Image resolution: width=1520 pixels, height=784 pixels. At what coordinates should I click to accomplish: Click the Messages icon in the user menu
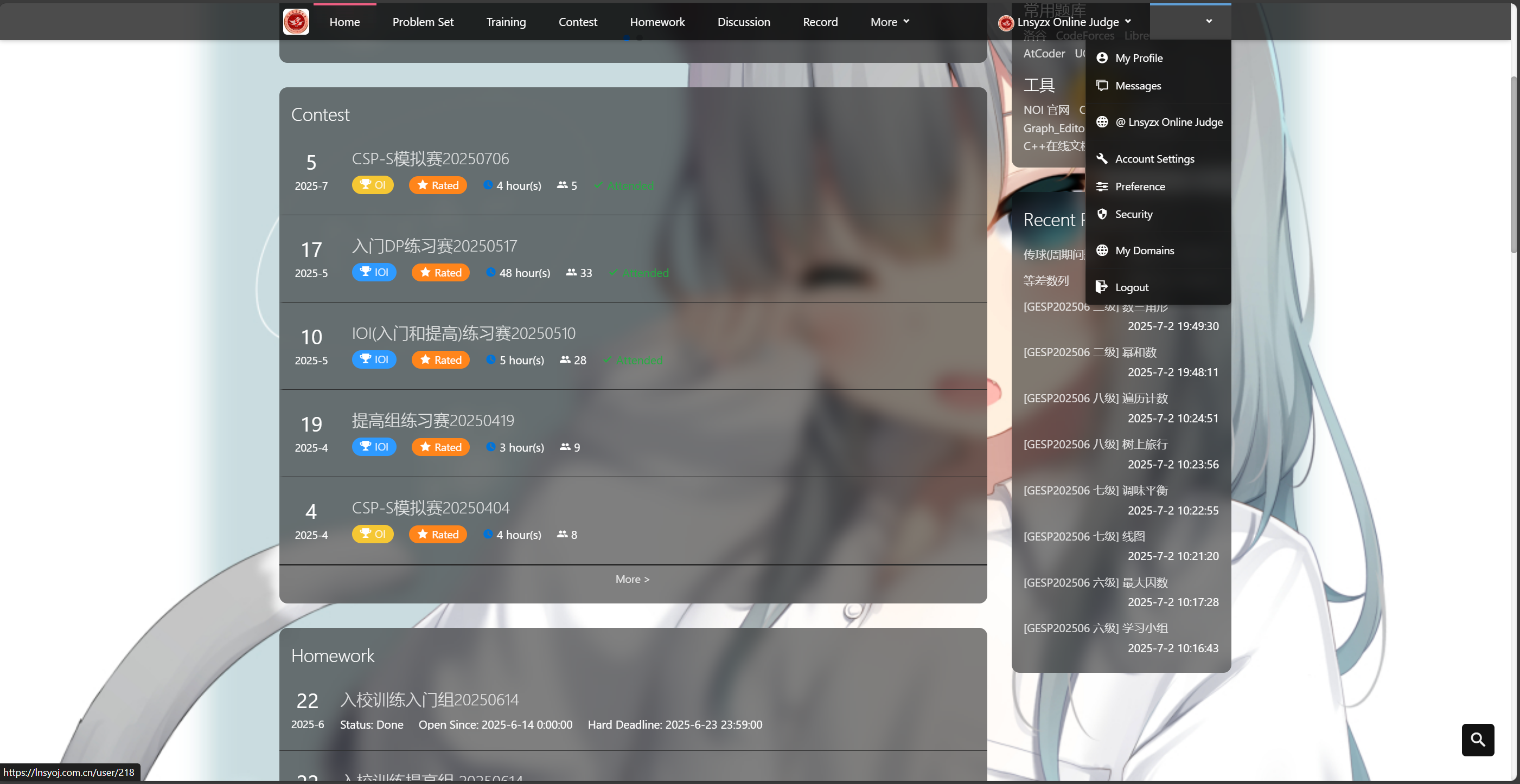(1102, 85)
